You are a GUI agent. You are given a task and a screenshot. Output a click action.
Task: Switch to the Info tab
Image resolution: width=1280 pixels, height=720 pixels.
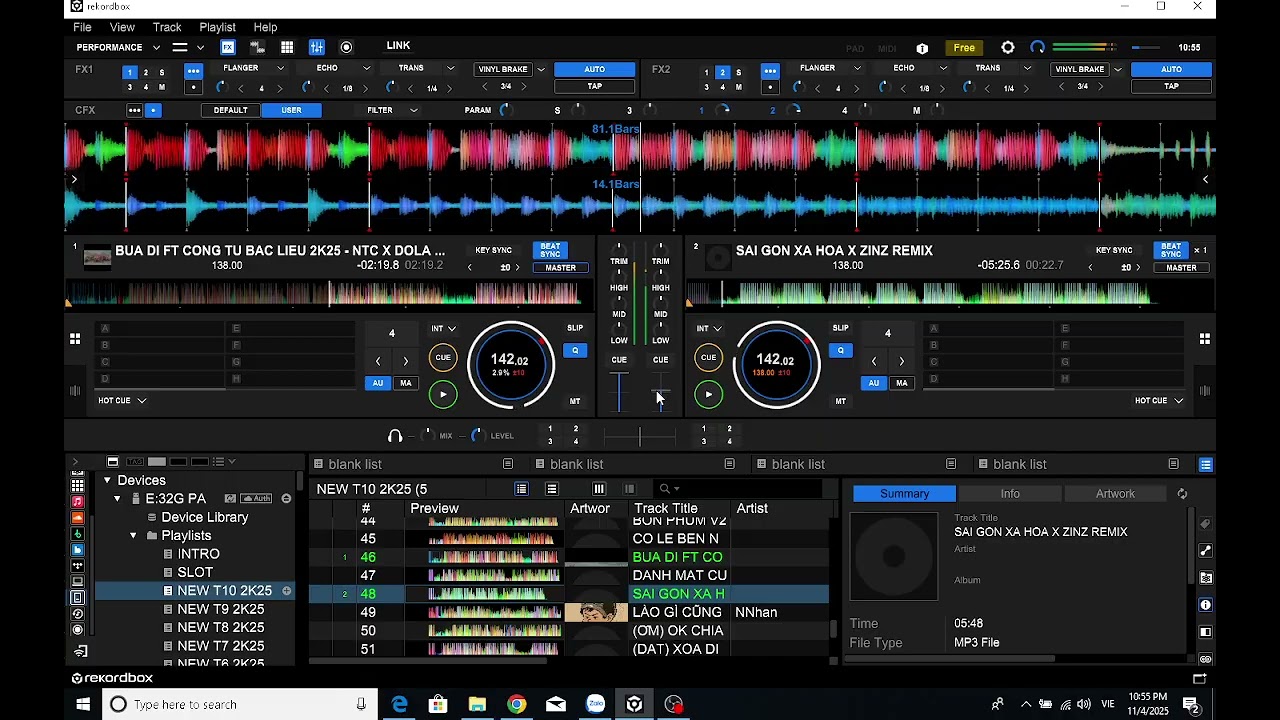tap(1010, 494)
